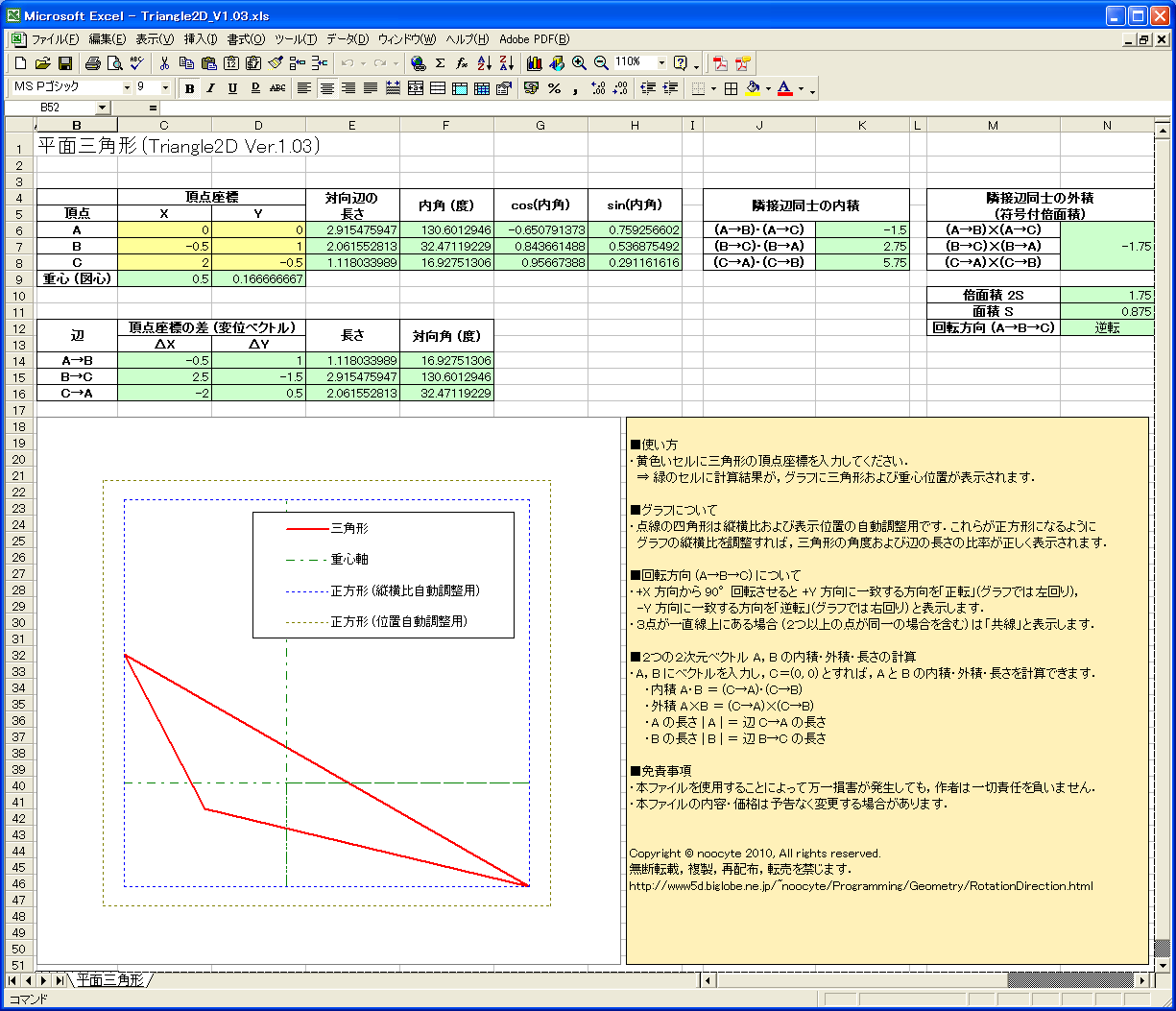The image size is (1176, 1011).
Task: Open the MS Pゴシック font name dropdown
Action: (127, 87)
